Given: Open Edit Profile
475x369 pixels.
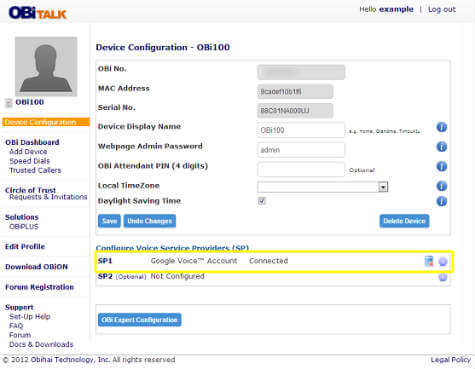Looking at the screenshot, I should [25, 247].
